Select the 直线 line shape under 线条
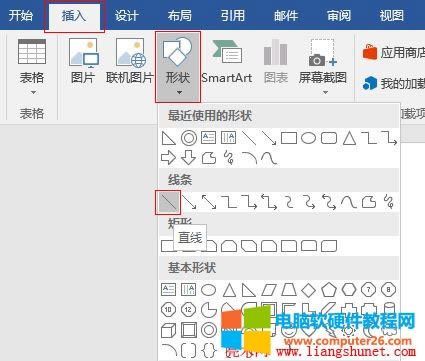The image size is (425, 361). 168,202
